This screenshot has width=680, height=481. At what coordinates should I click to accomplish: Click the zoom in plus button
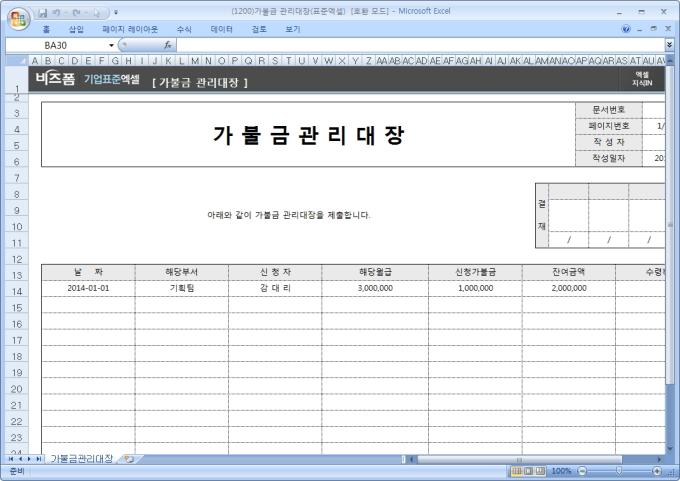point(657,471)
